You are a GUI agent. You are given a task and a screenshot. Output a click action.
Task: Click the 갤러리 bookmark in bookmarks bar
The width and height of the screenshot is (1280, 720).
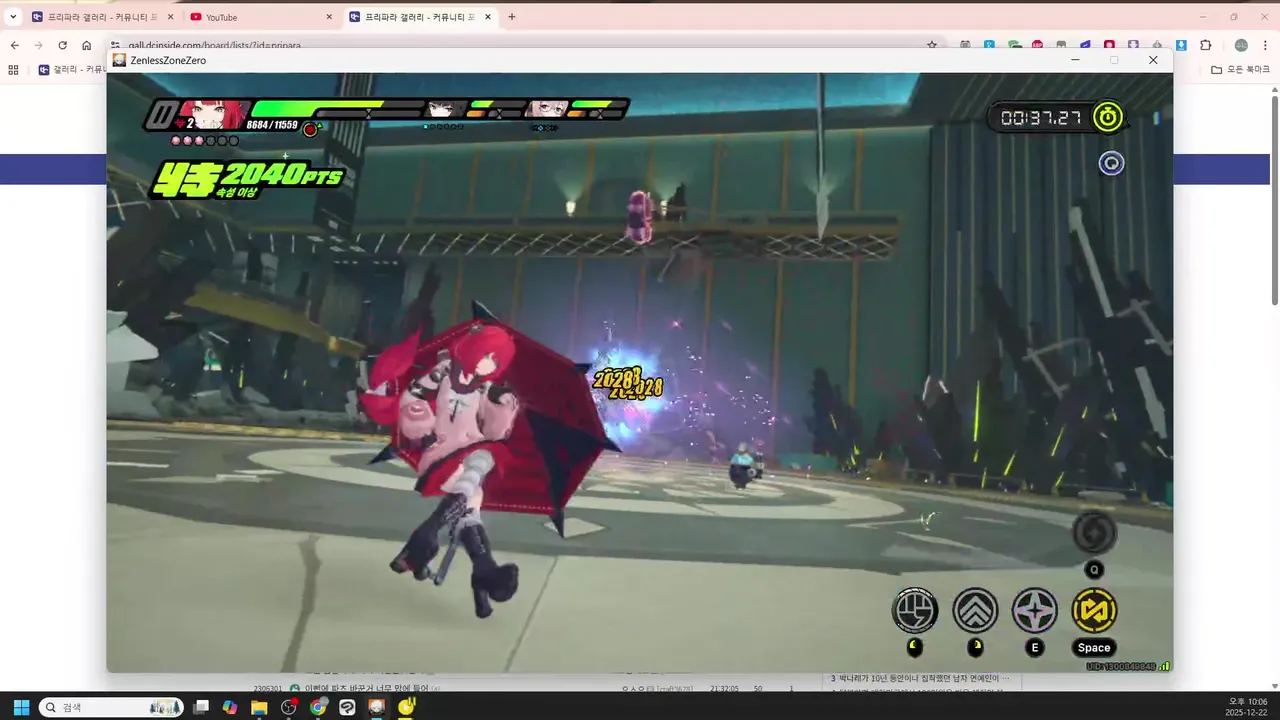pos(72,70)
